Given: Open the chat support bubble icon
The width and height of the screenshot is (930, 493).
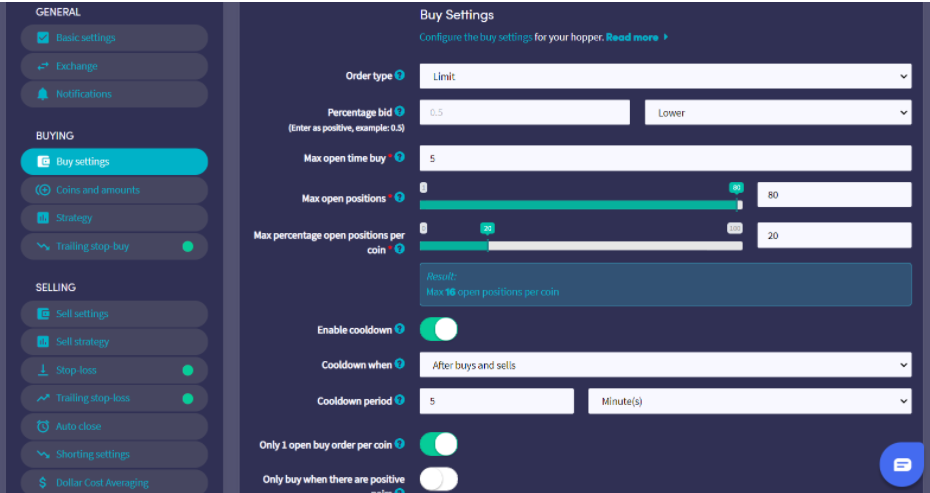Looking at the screenshot, I should pos(902,464).
